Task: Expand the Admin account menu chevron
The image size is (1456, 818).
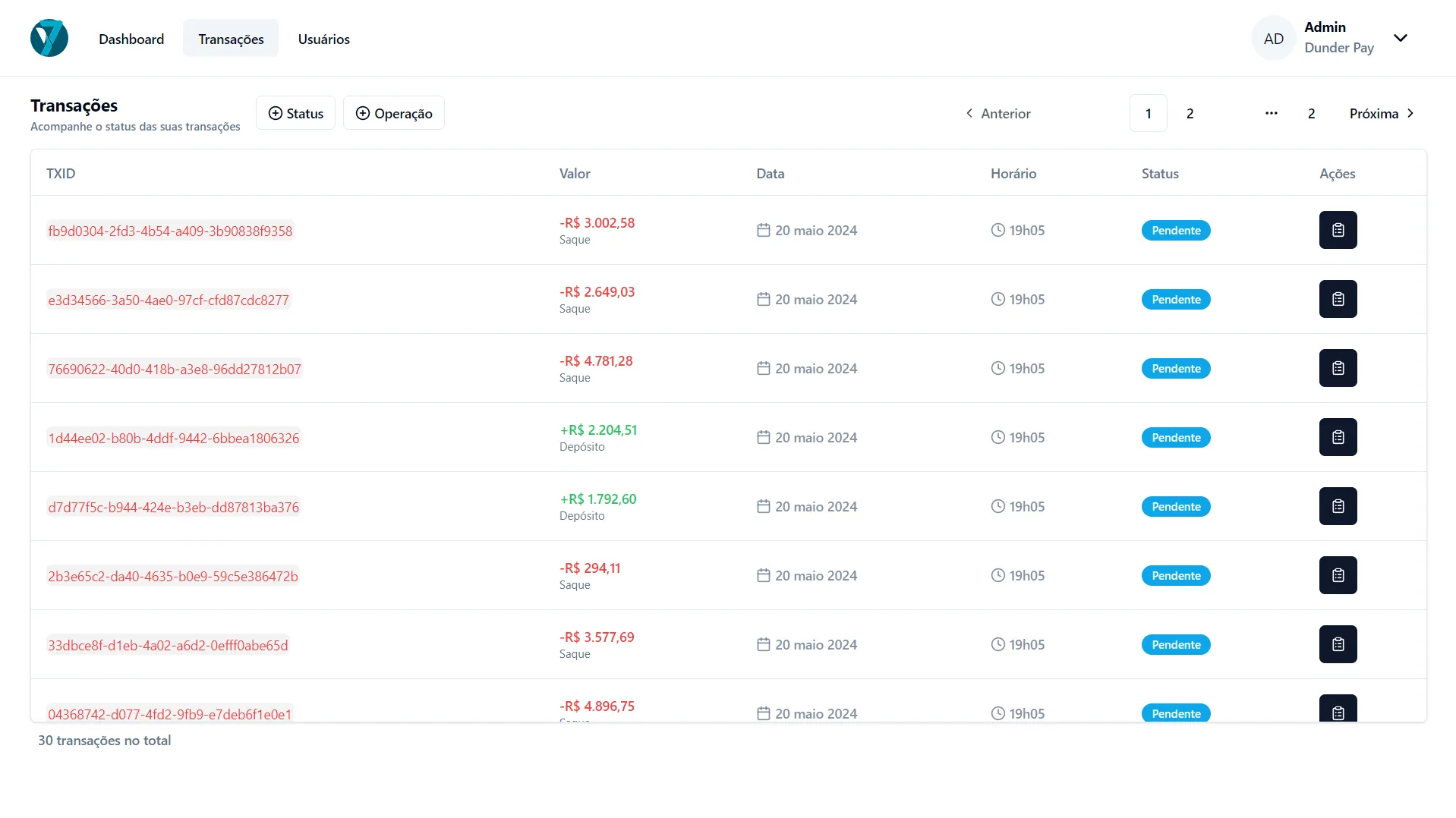Action: [x=1400, y=38]
